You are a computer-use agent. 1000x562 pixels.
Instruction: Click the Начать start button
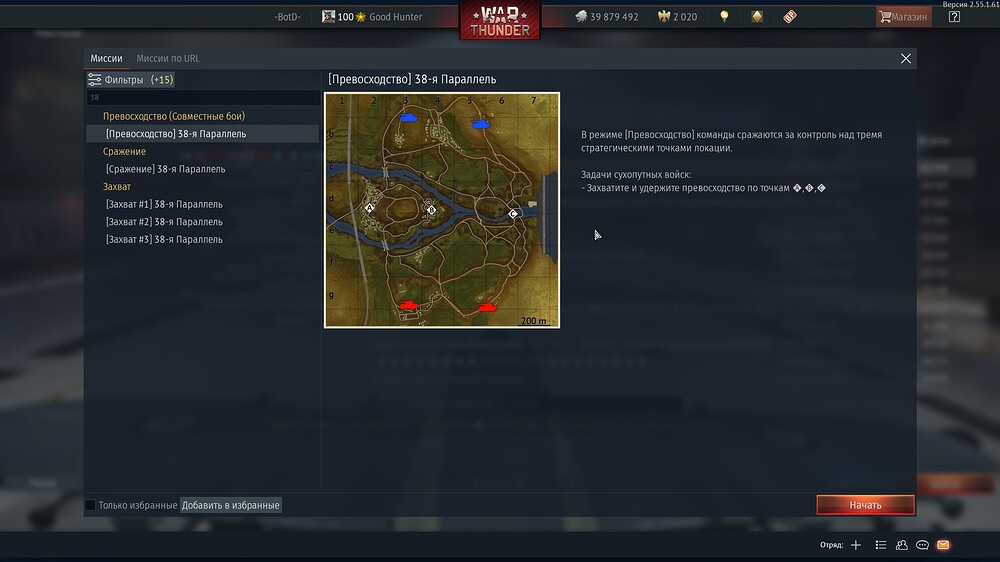point(865,505)
